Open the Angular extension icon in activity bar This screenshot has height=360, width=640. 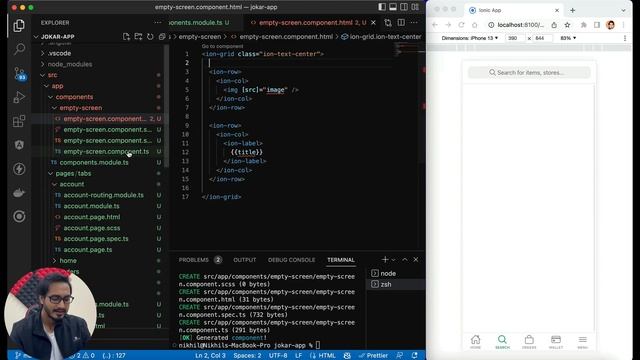pos(19,145)
